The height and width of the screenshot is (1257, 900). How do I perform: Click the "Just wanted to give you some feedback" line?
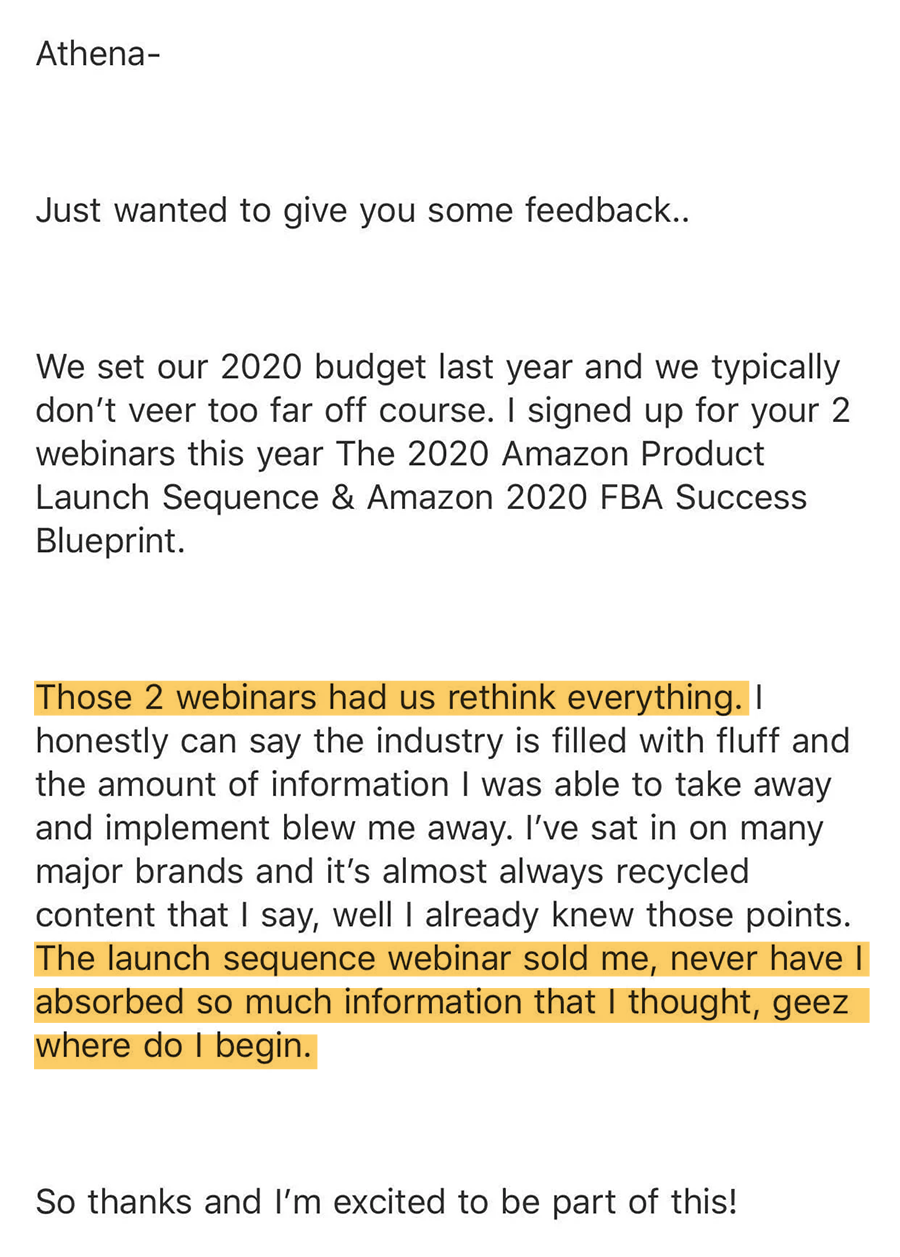tap(362, 210)
